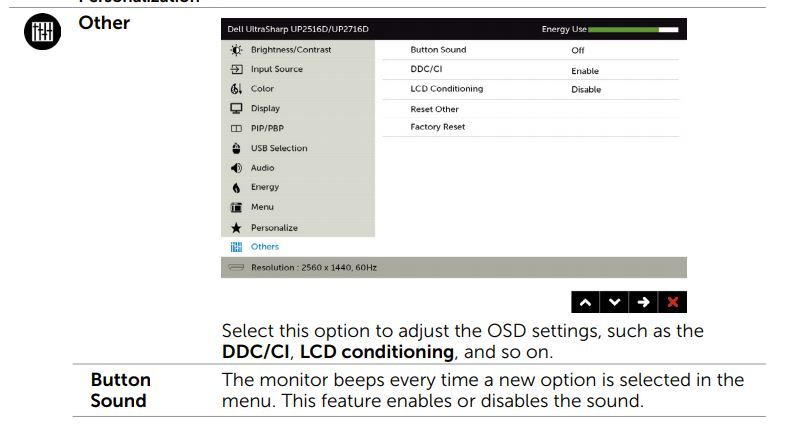Click the Audio speaker icon
The image size is (791, 438).
[236, 168]
